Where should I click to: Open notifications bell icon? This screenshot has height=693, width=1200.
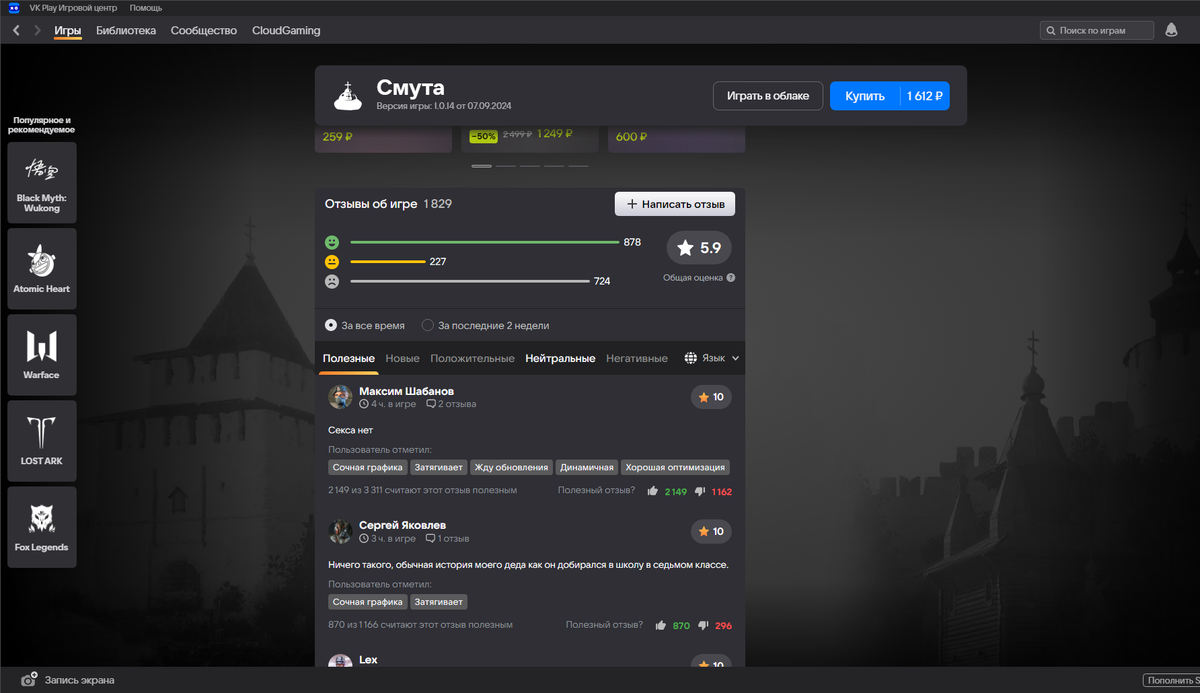click(x=1171, y=31)
